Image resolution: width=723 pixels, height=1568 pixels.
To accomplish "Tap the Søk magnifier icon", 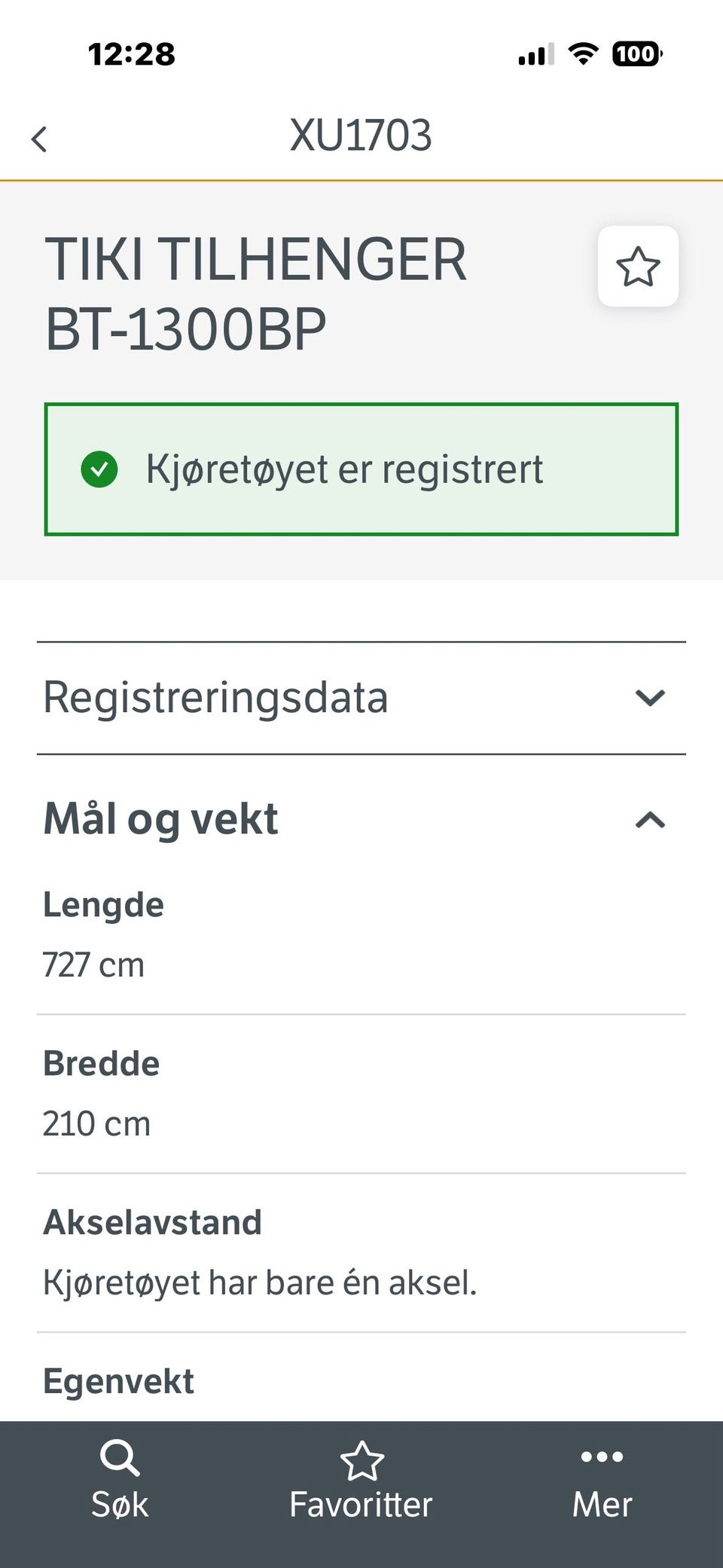I will (120, 1457).
